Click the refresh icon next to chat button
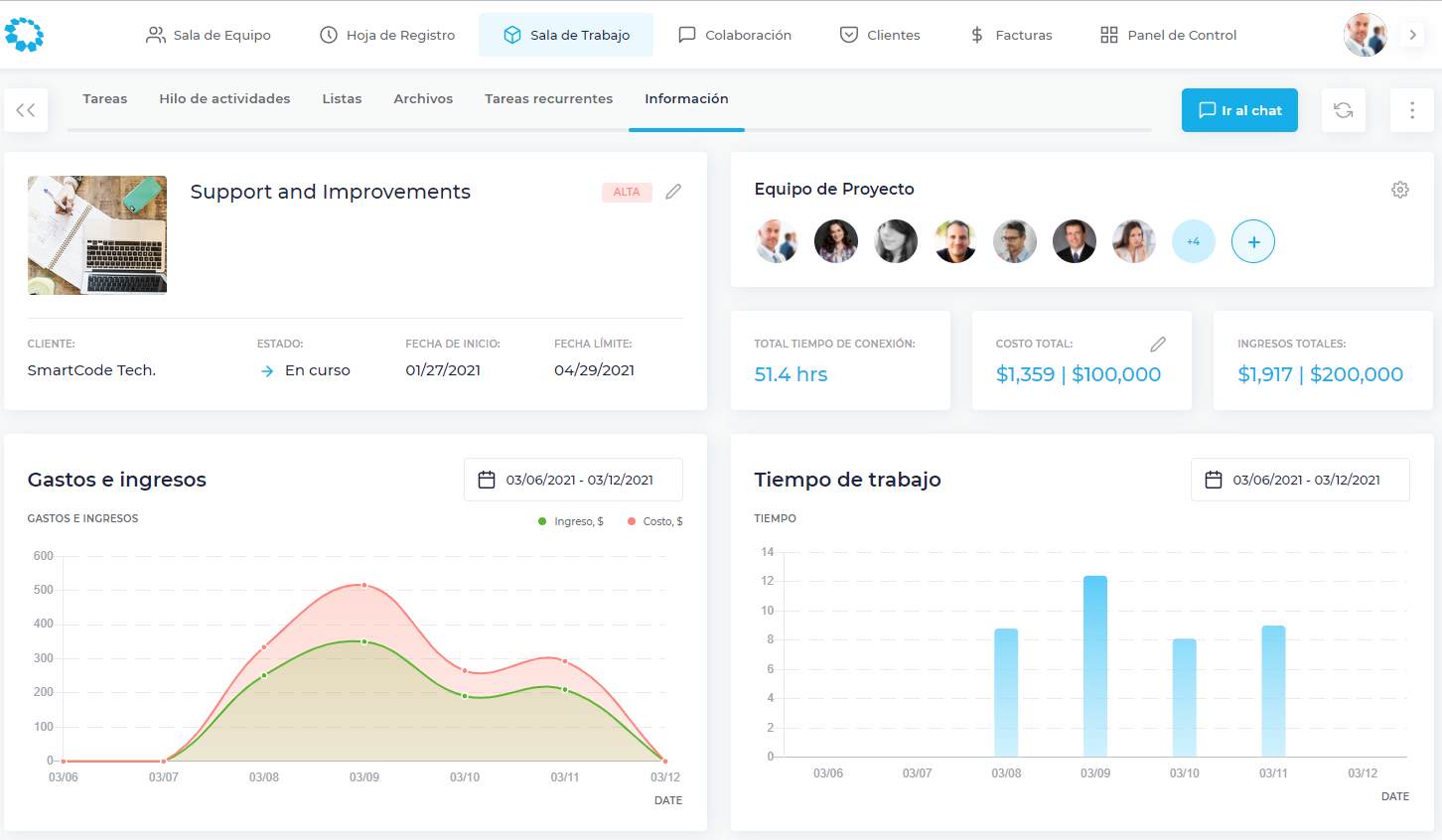 1343,110
